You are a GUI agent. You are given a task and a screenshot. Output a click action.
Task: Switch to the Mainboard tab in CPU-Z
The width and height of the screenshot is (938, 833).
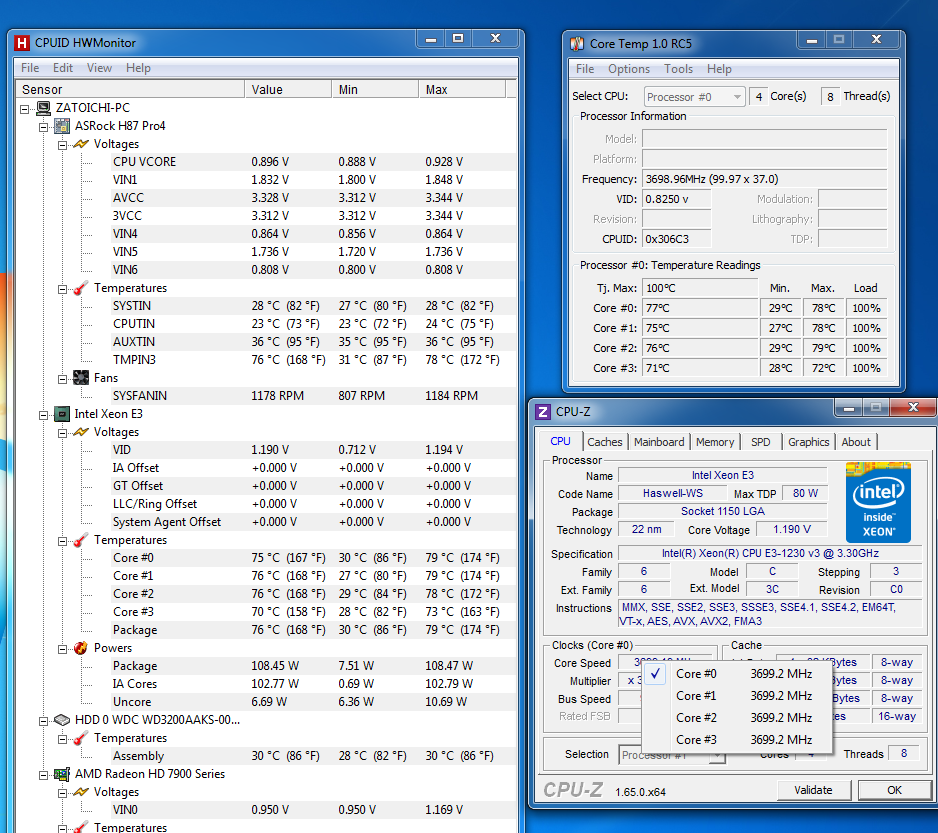click(659, 442)
